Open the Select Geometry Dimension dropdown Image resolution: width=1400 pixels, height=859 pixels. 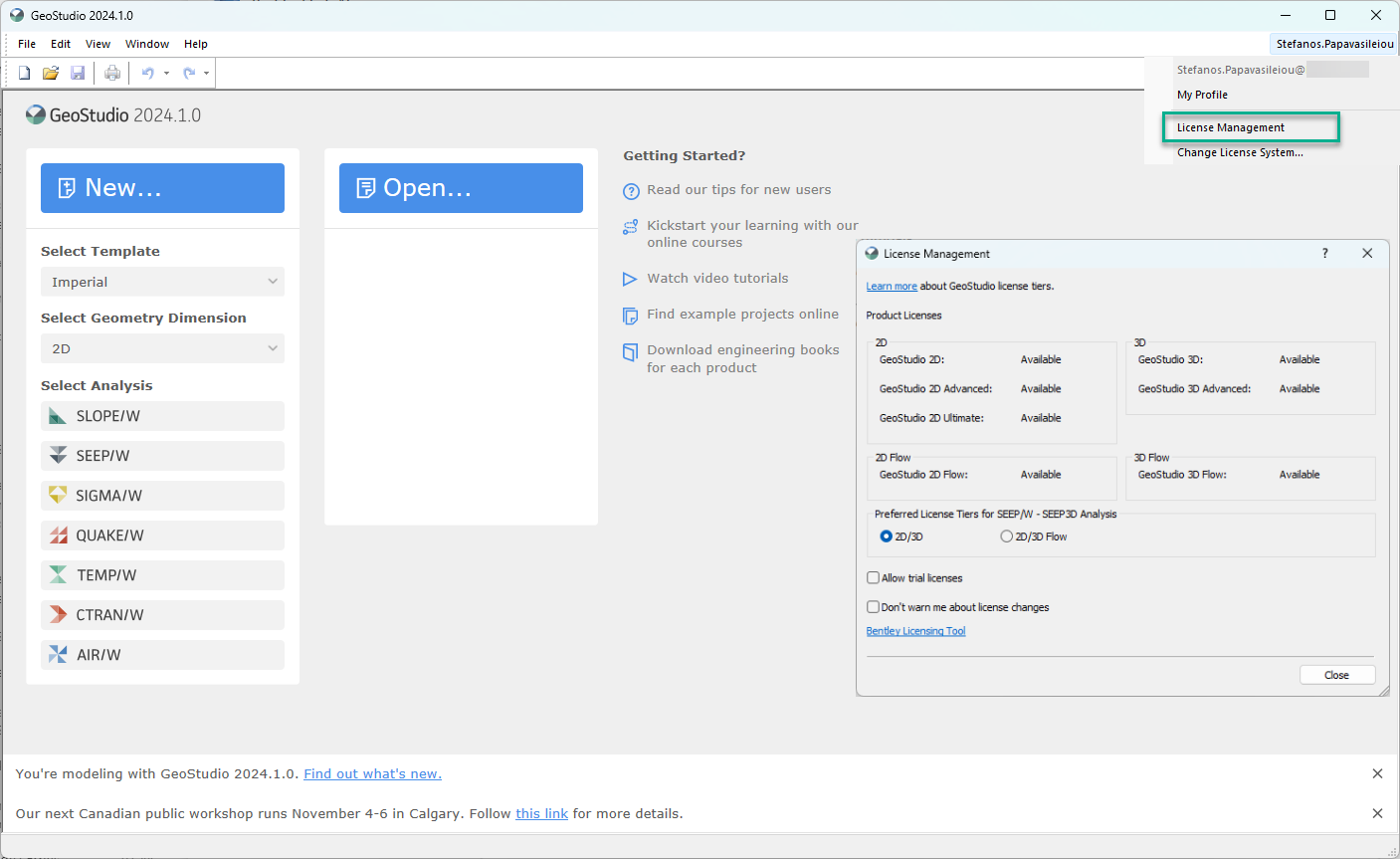point(162,348)
